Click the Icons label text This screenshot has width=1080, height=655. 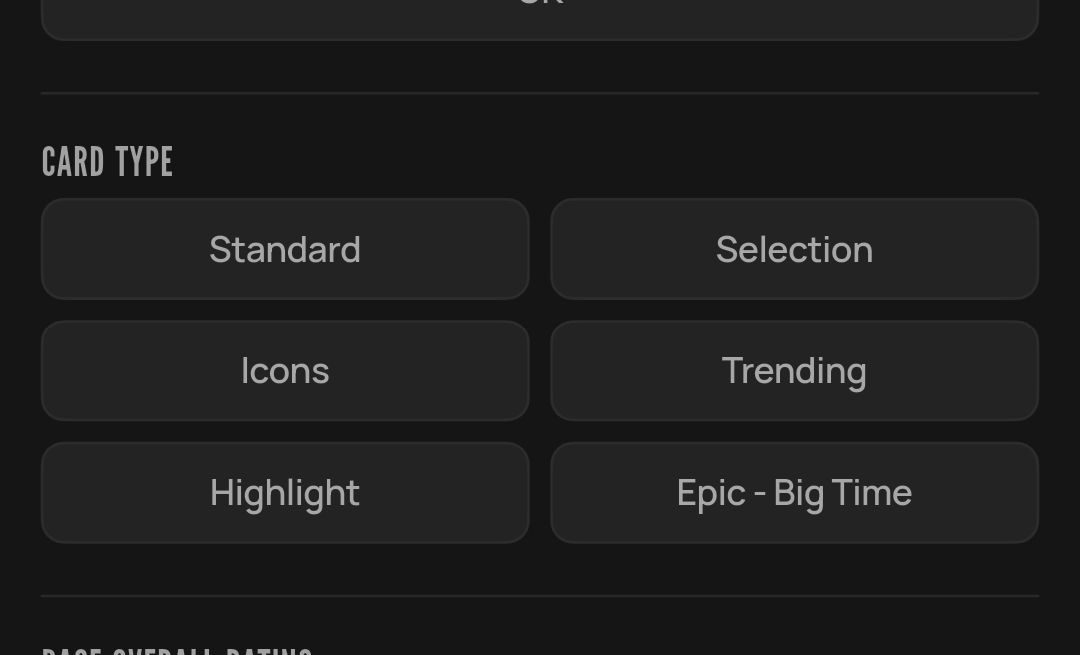(285, 371)
